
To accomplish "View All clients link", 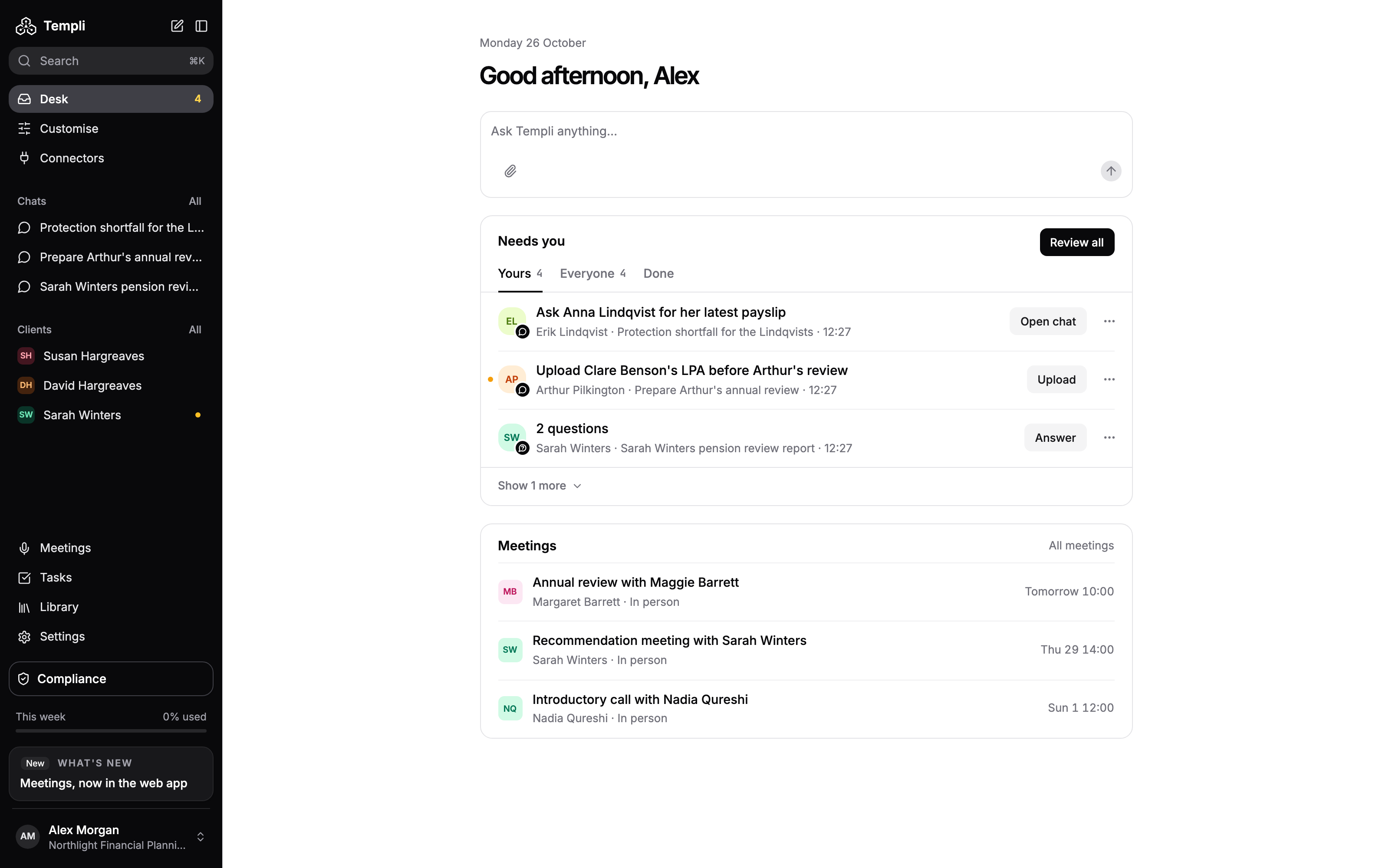I will [x=195, y=329].
